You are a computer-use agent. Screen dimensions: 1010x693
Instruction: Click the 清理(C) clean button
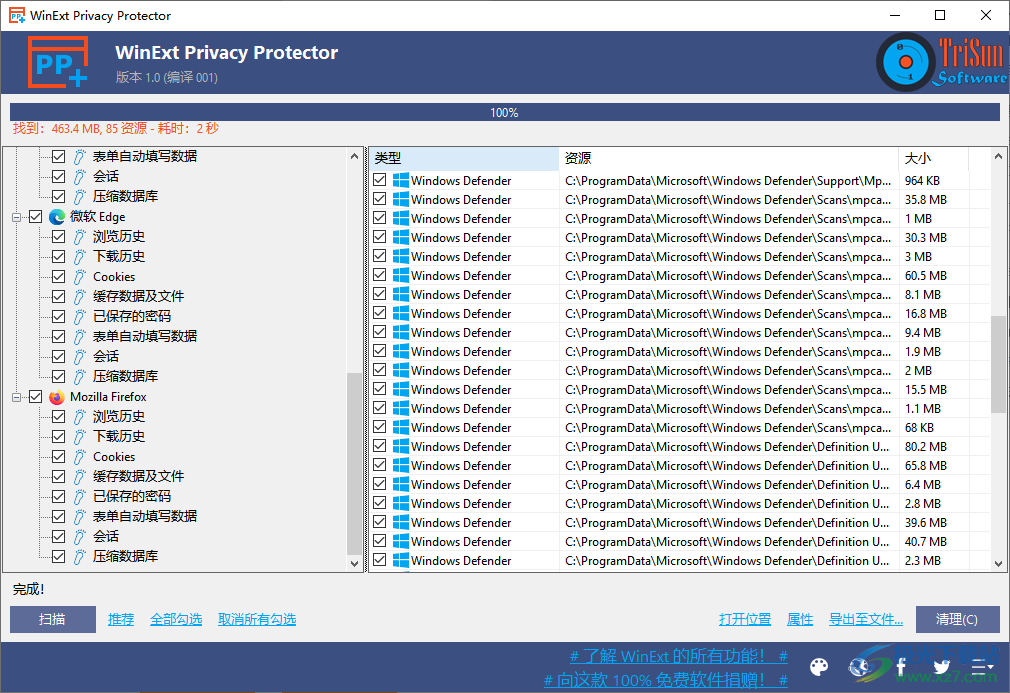pyautogui.click(x=957, y=620)
